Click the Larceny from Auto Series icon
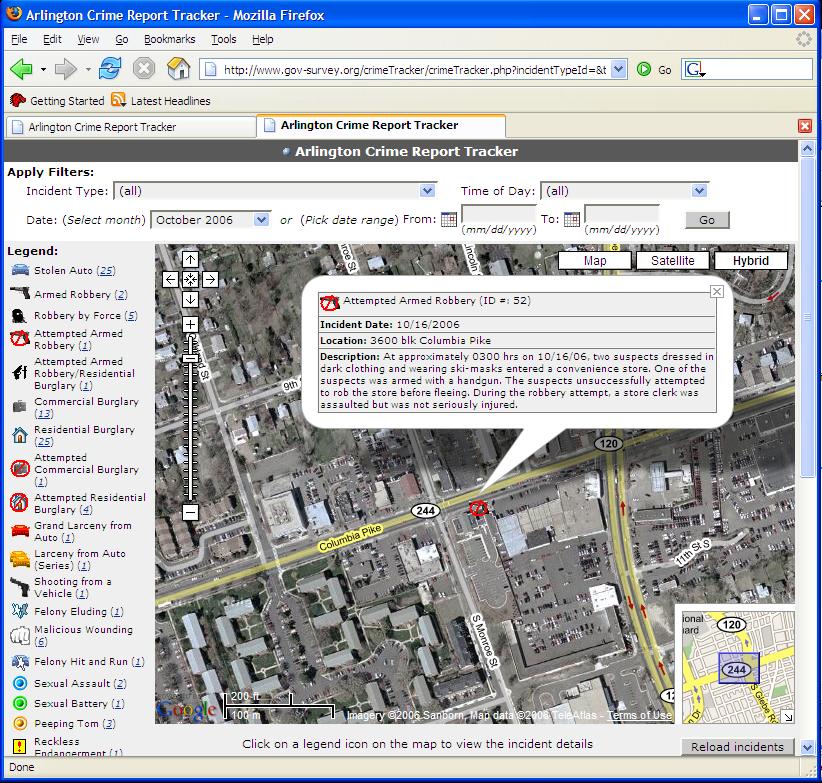Image resolution: width=822 pixels, height=783 pixels. tap(20, 559)
